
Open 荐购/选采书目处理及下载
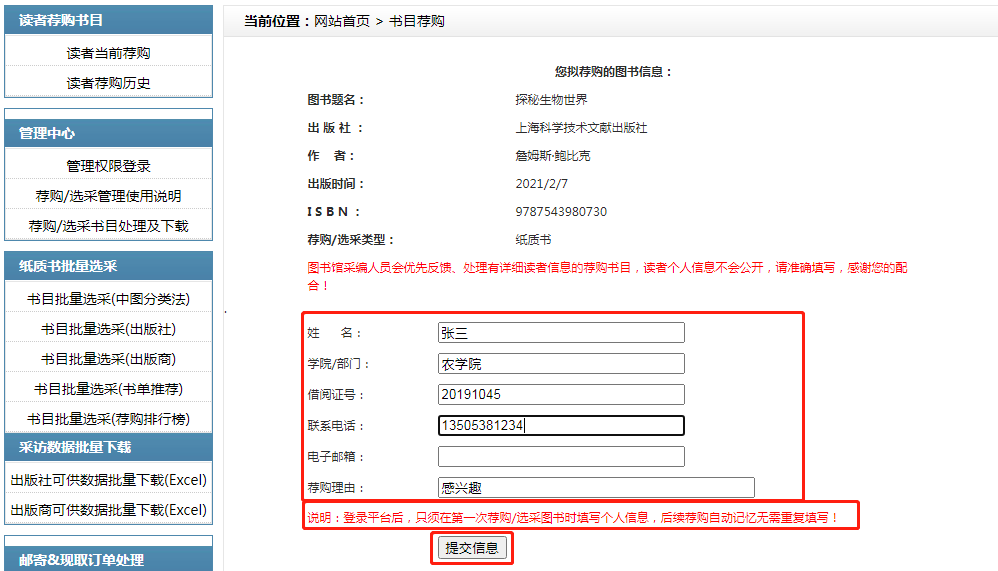tap(108, 226)
